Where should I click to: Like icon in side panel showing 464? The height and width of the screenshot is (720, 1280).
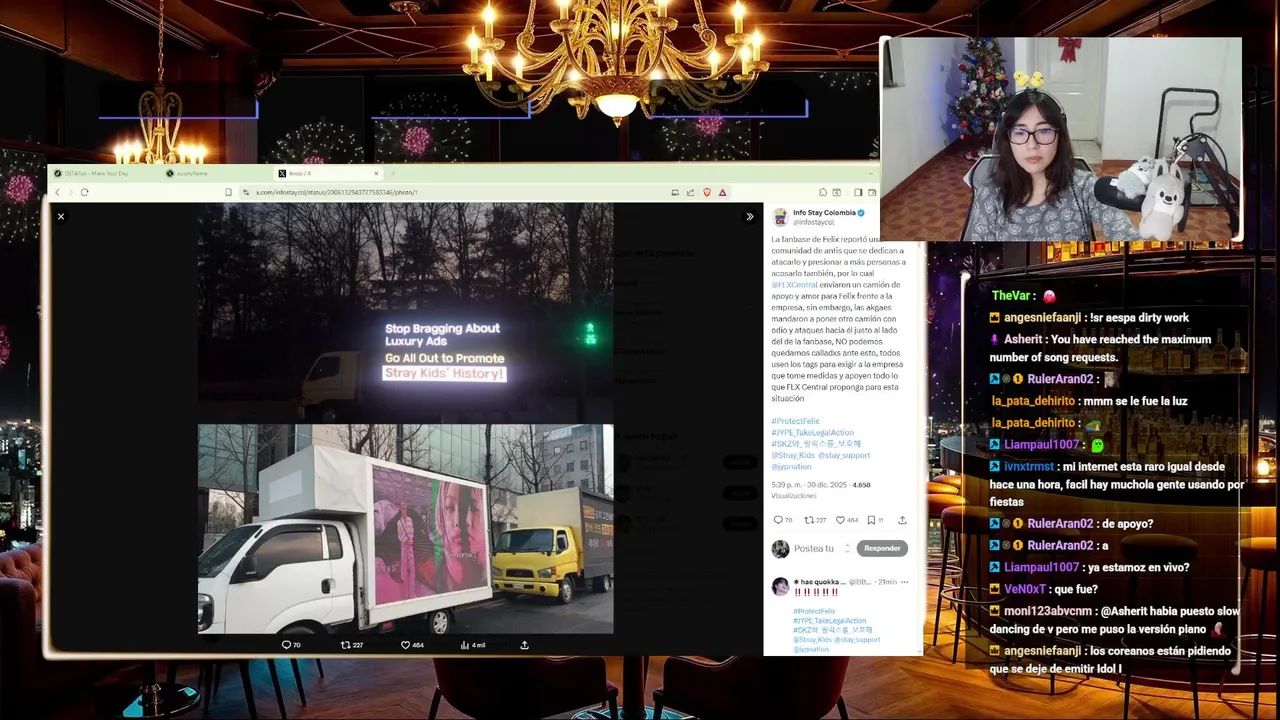(847, 520)
